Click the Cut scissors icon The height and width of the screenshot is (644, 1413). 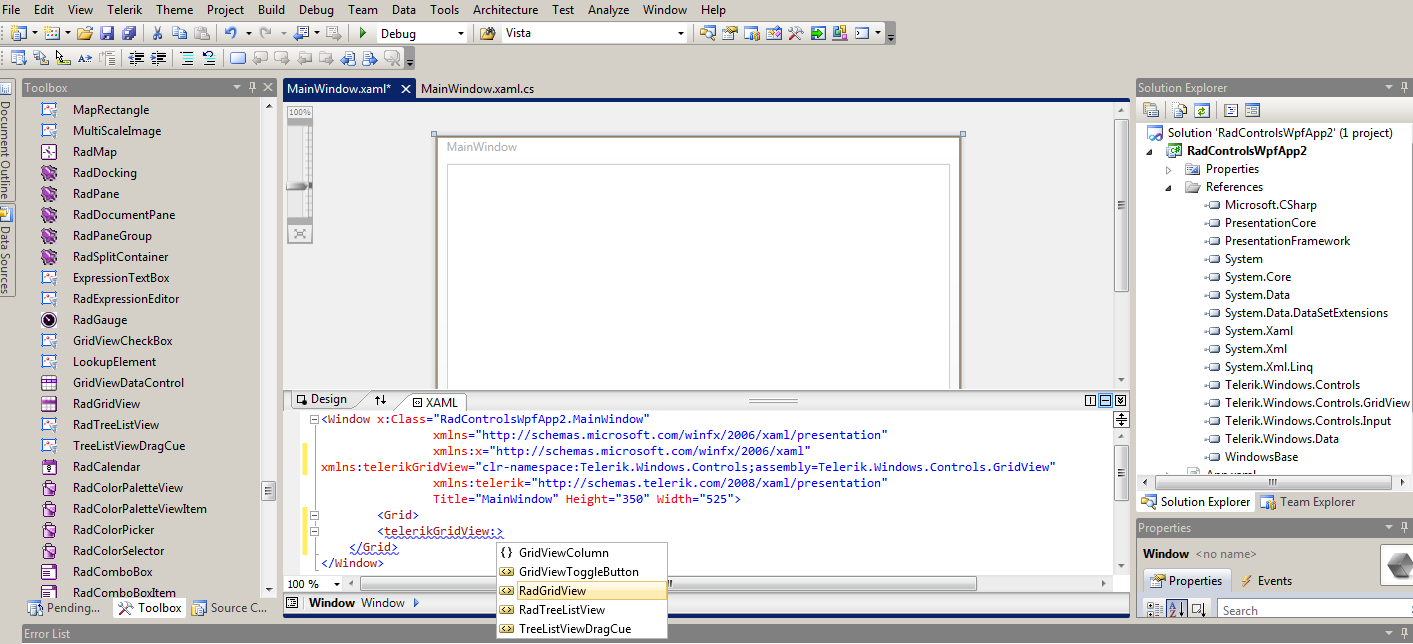[157, 33]
